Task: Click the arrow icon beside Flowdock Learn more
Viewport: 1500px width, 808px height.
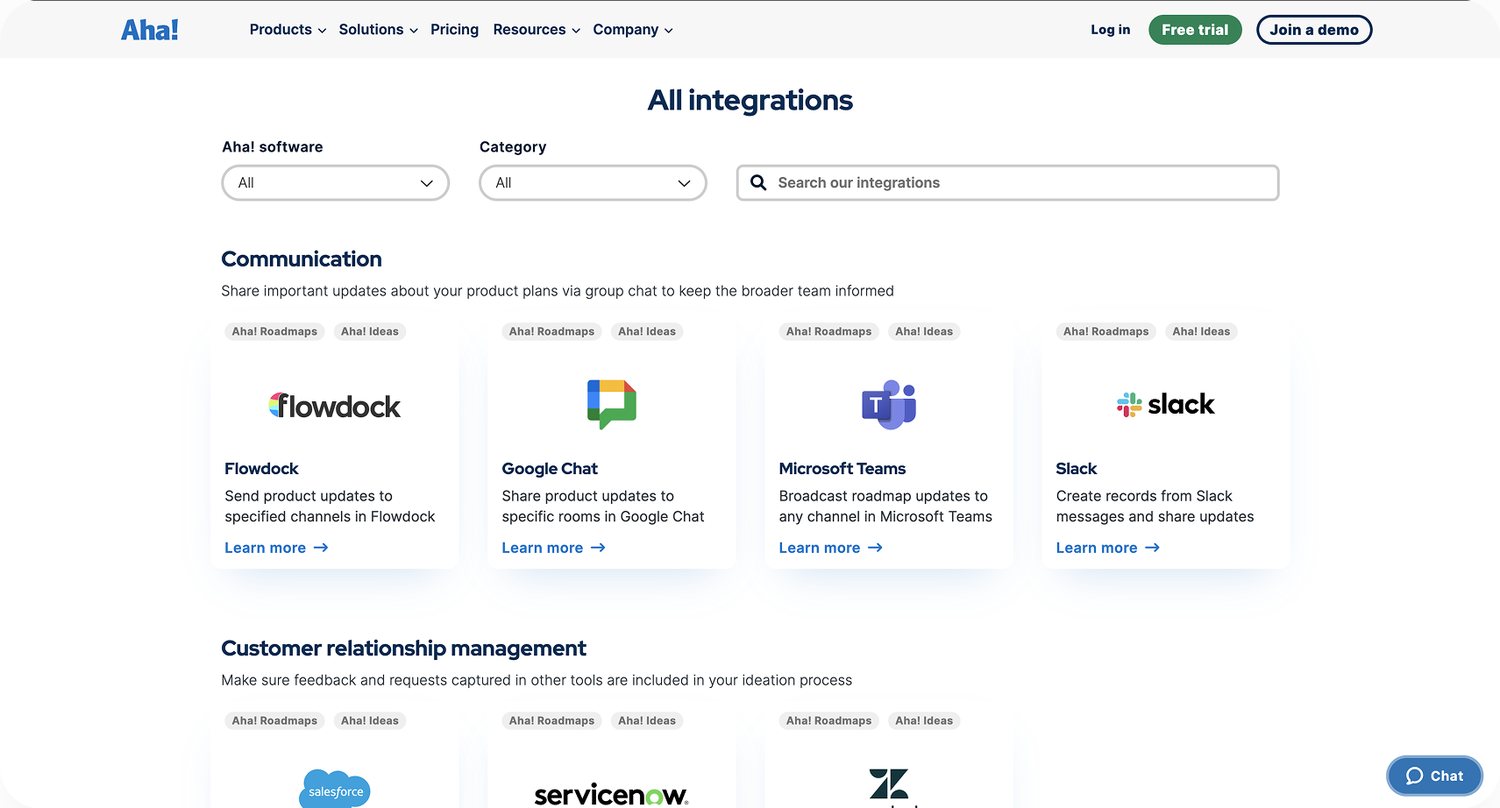Action: [x=321, y=548]
